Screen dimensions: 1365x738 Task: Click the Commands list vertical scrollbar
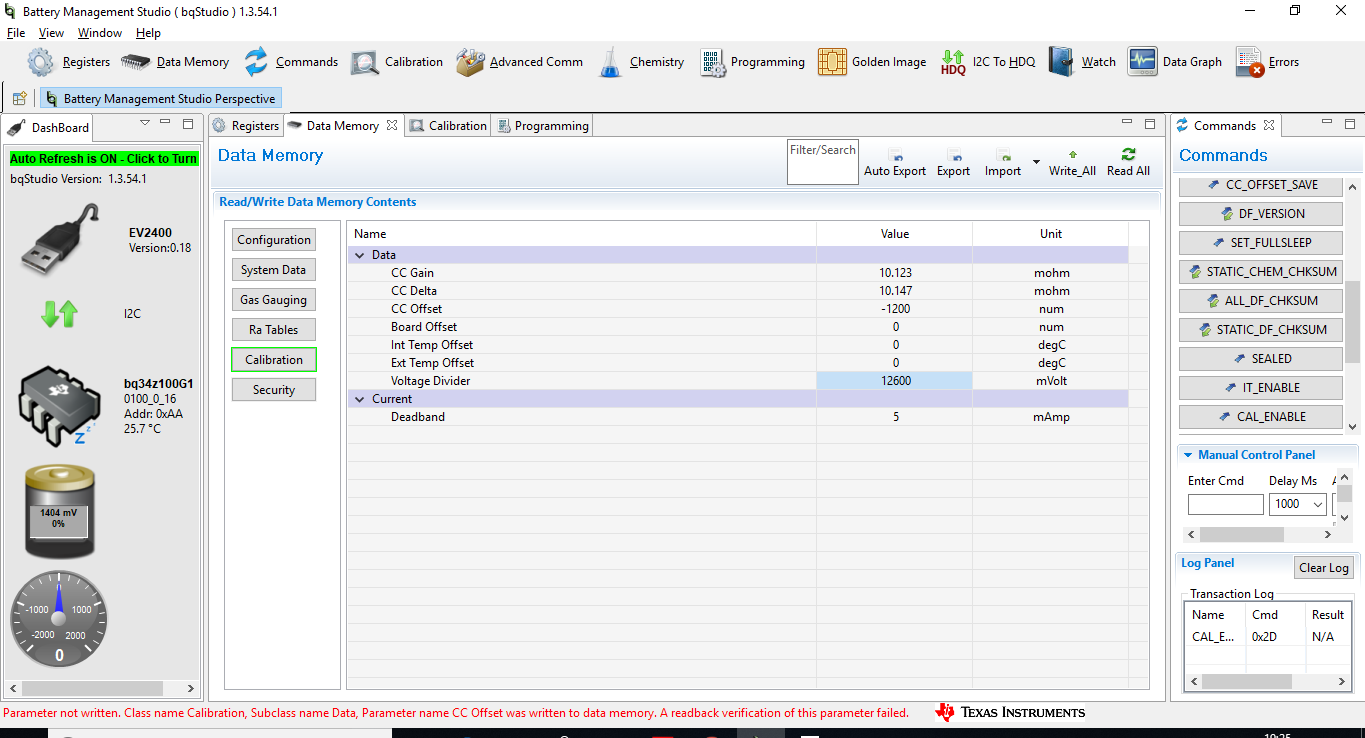pos(1352,305)
